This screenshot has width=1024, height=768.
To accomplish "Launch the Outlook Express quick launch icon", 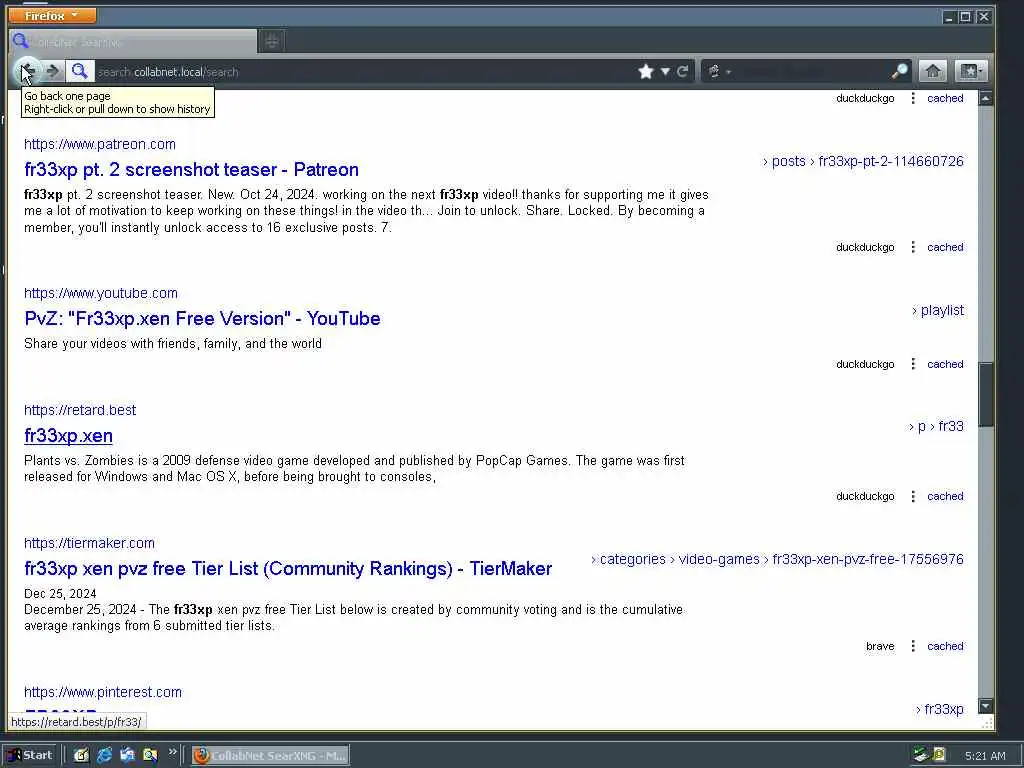I will pos(127,756).
